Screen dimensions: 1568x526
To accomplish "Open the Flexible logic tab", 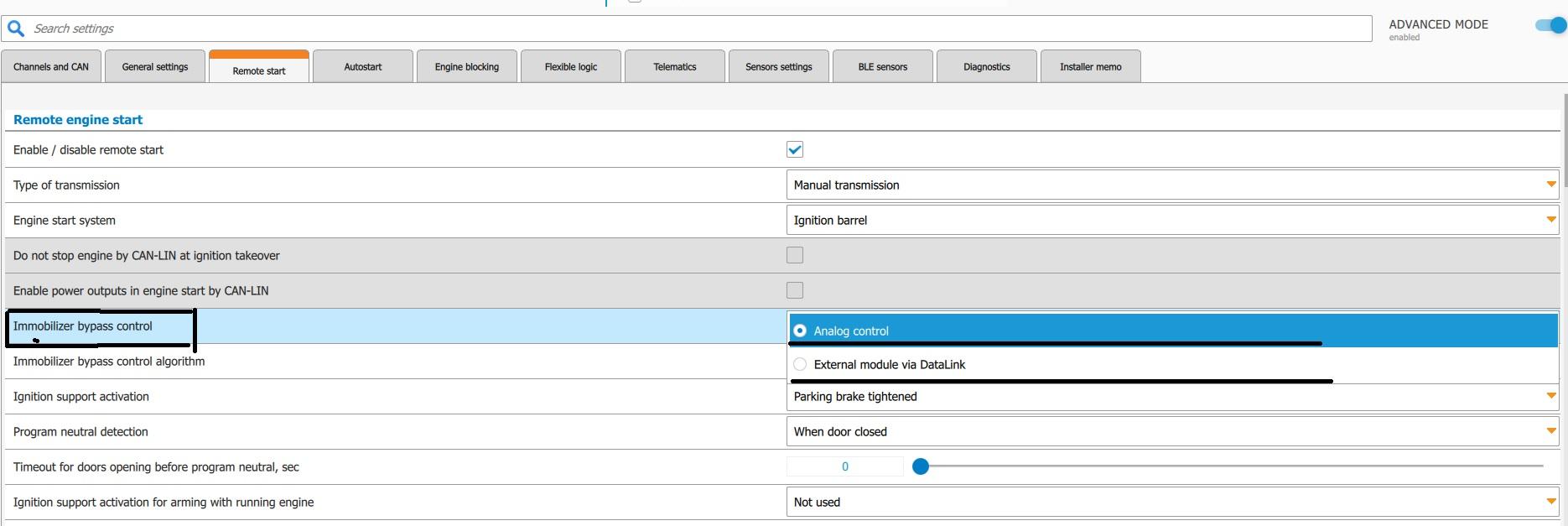I will pos(571,67).
